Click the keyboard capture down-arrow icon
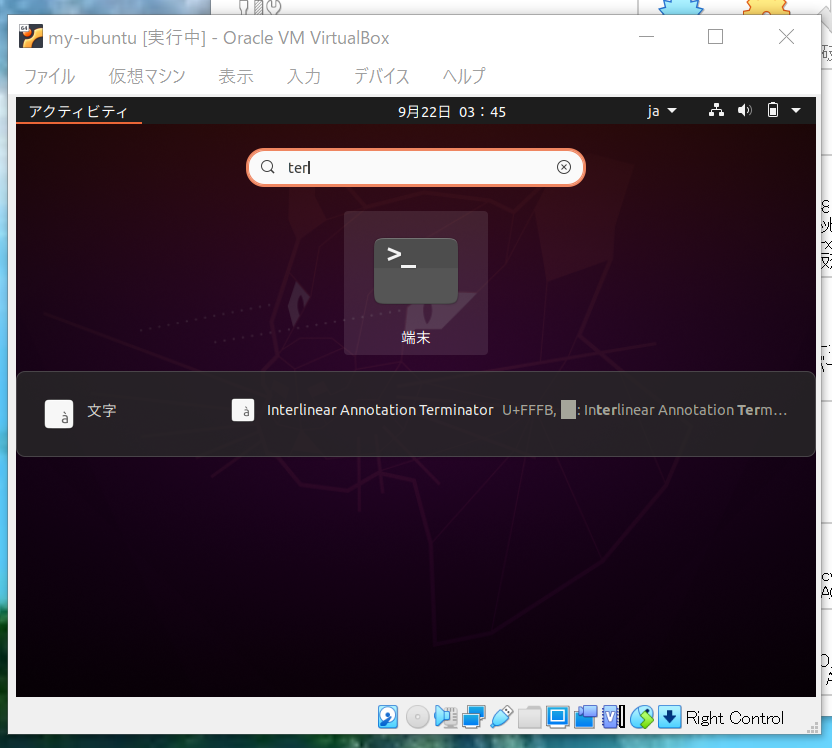This screenshot has height=748, width=832. pos(669,717)
